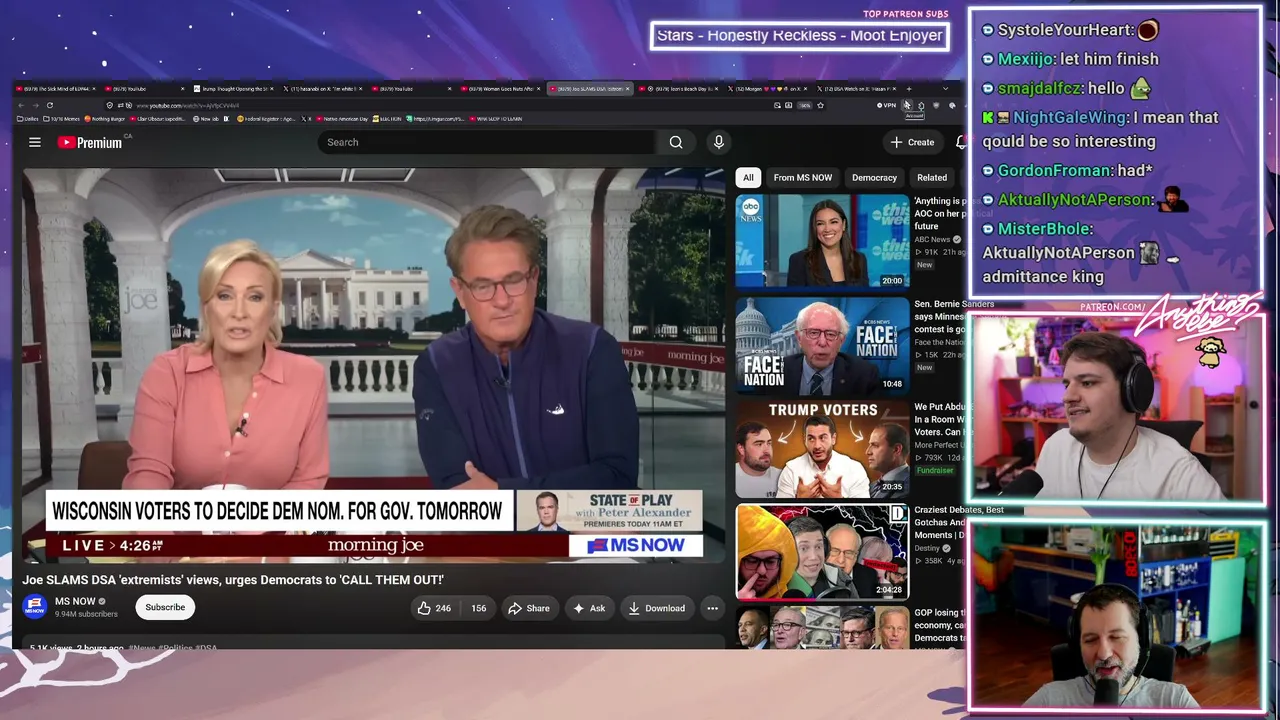Open the Bernie Sanders Face the Nation thumbnail
The width and height of the screenshot is (1280, 720).
tap(822, 345)
